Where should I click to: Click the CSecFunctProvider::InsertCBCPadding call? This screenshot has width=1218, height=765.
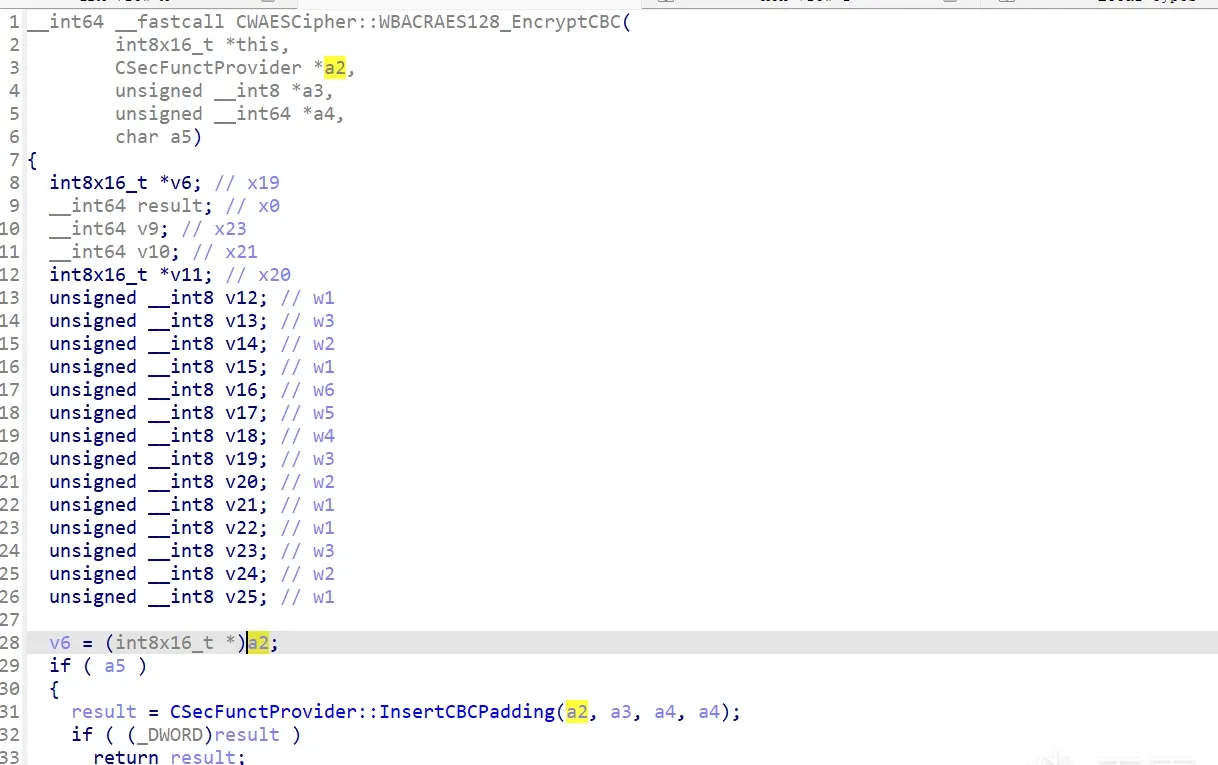361,711
